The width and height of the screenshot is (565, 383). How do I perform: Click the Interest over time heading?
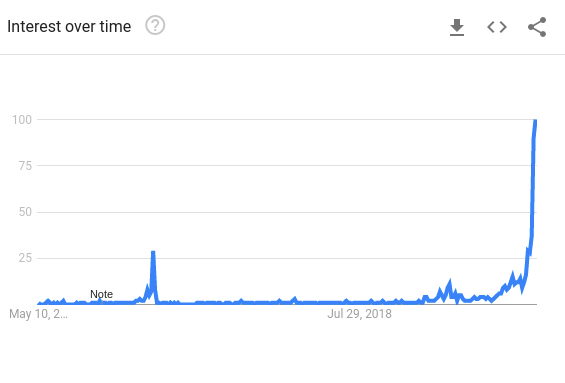(69, 27)
